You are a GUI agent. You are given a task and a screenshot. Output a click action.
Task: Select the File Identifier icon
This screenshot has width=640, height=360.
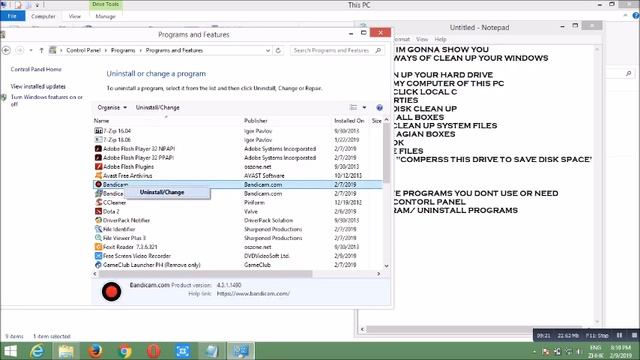point(98,229)
